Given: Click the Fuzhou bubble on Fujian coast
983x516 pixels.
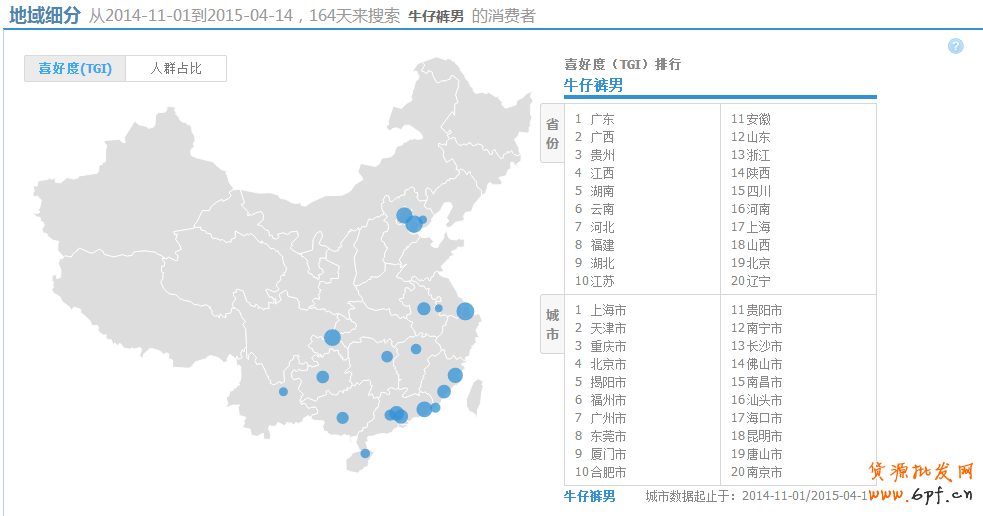Looking at the screenshot, I should [x=455, y=375].
